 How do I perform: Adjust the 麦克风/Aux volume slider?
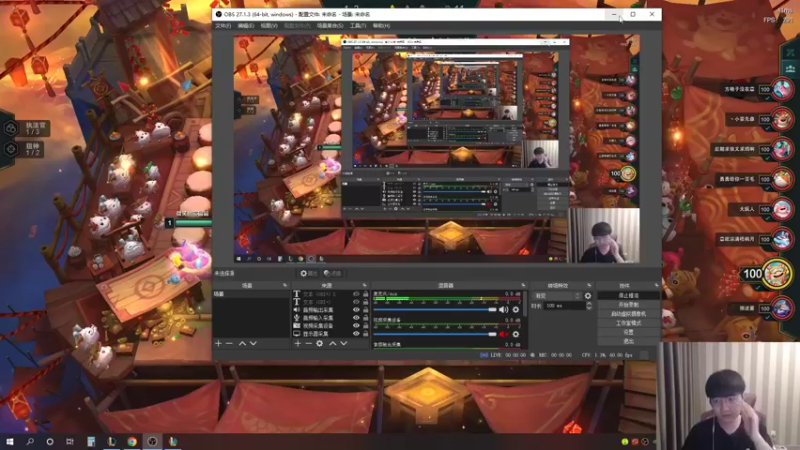[x=435, y=310]
